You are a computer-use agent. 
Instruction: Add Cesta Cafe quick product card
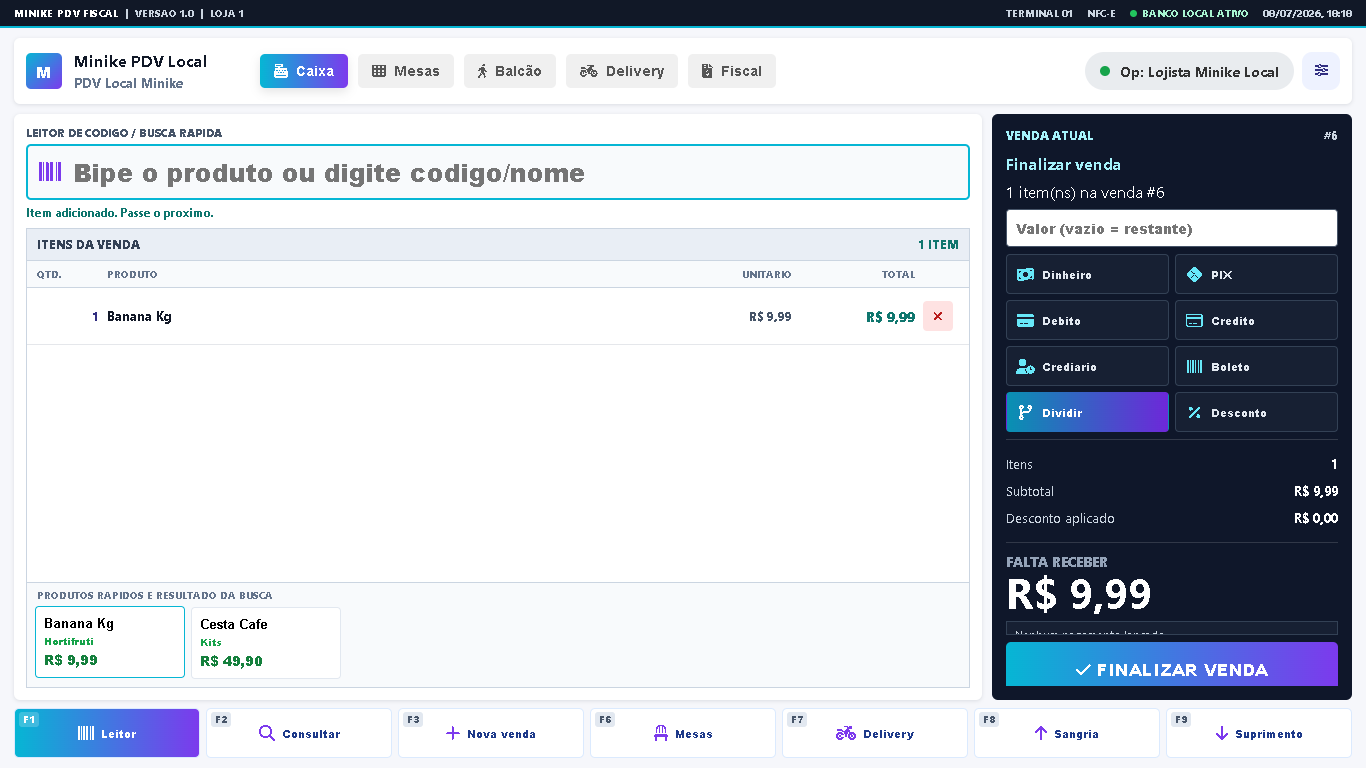click(266, 642)
